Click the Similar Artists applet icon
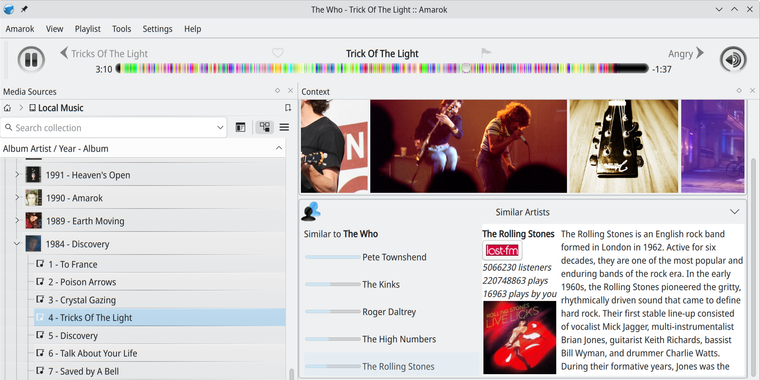 click(x=311, y=212)
